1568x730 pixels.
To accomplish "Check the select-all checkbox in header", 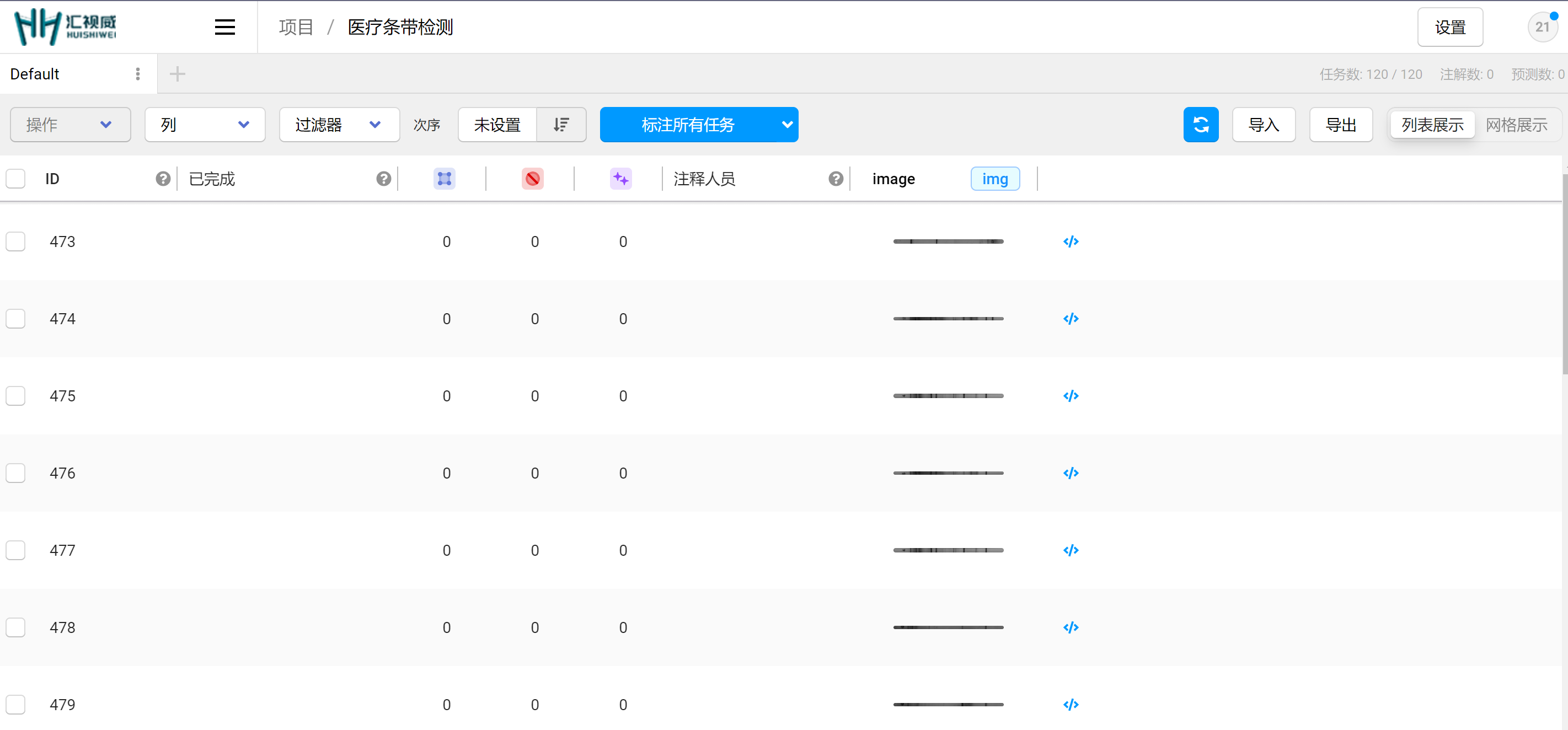I will pyautogui.click(x=16, y=178).
